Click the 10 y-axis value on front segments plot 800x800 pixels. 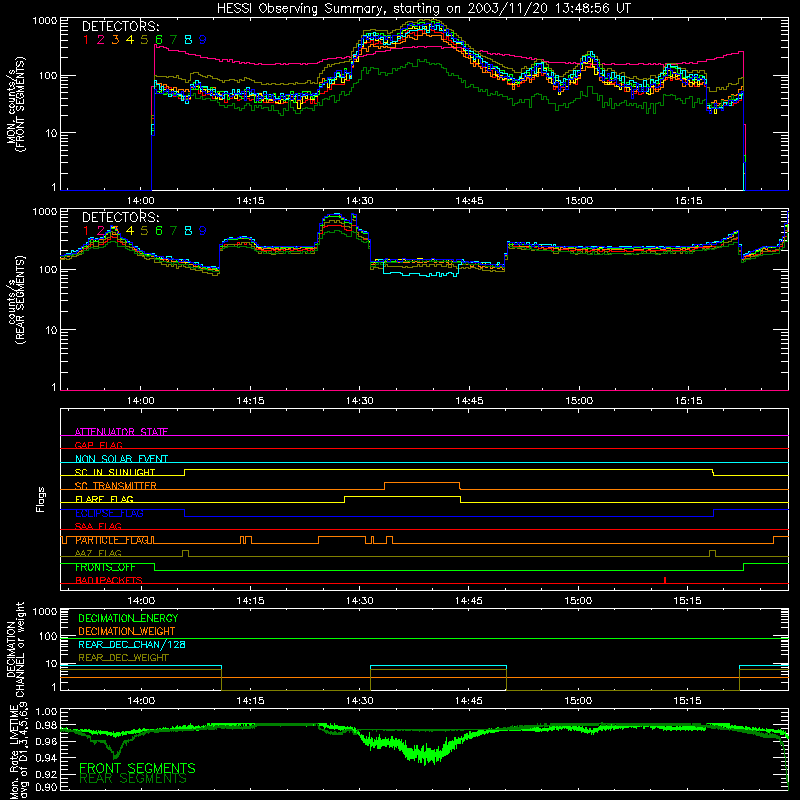click(x=50, y=133)
